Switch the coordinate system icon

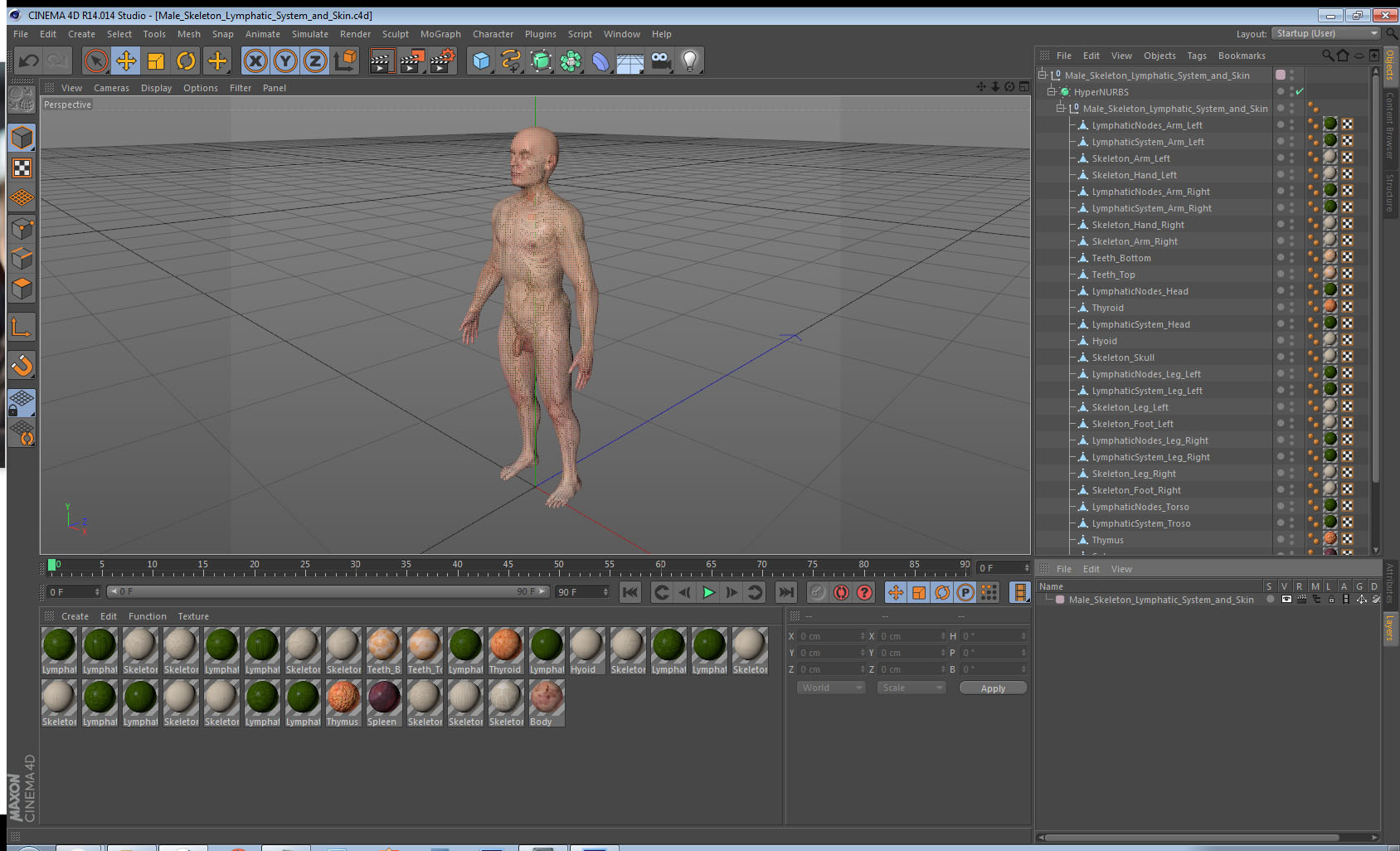coord(346,60)
